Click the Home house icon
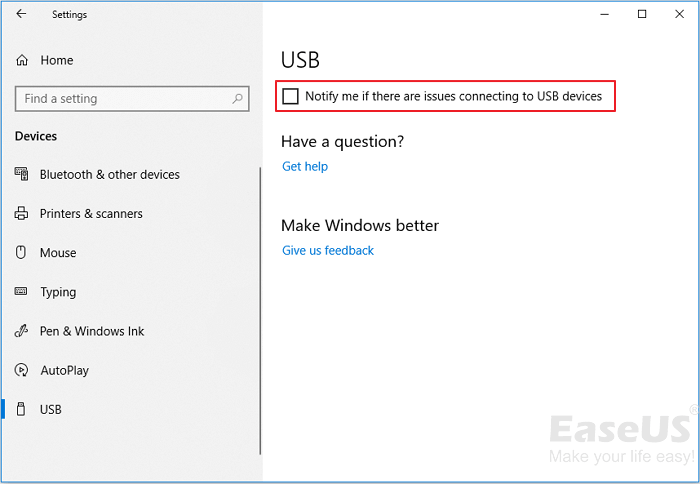The height and width of the screenshot is (484, 700). click(x=22, y=60)
